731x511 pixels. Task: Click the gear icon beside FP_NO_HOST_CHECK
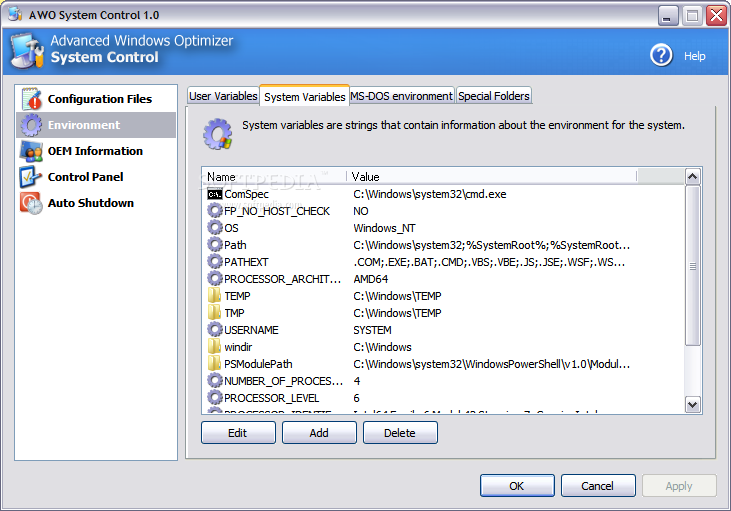214,211
